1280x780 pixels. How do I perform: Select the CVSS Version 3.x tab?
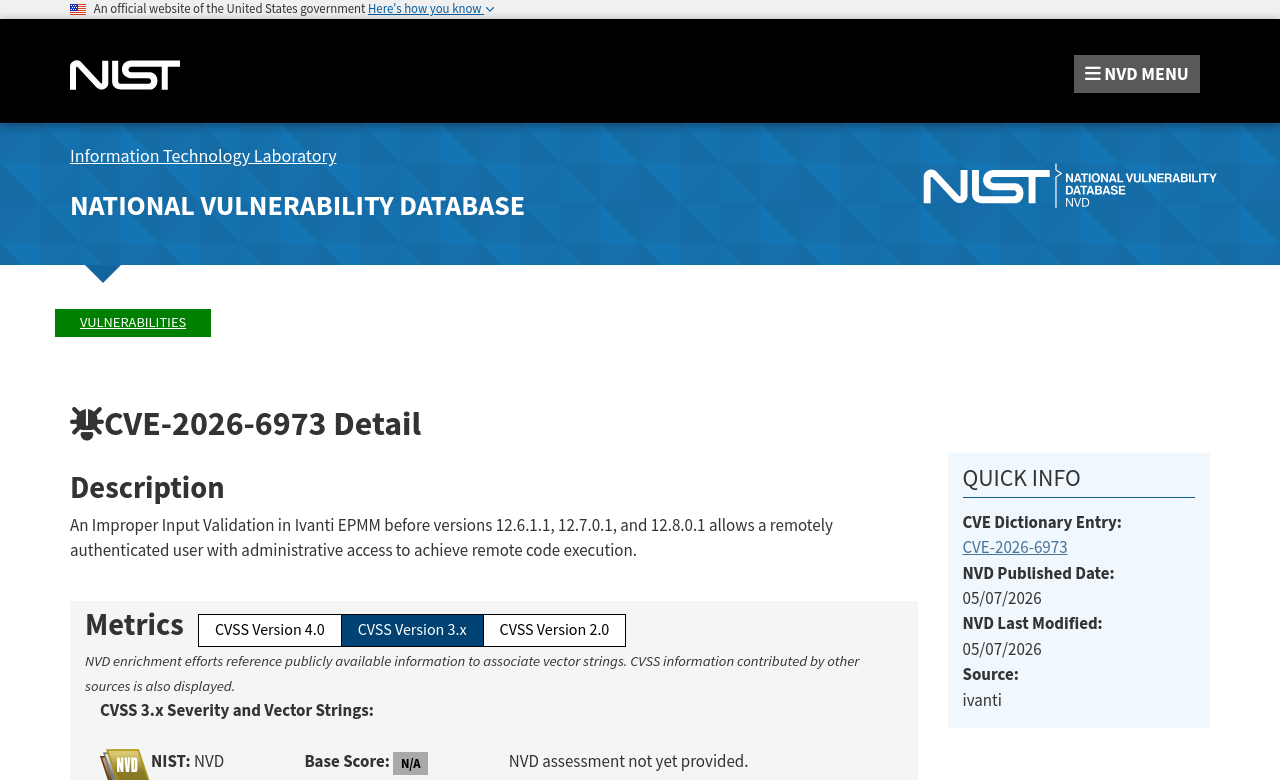point(412,630)
